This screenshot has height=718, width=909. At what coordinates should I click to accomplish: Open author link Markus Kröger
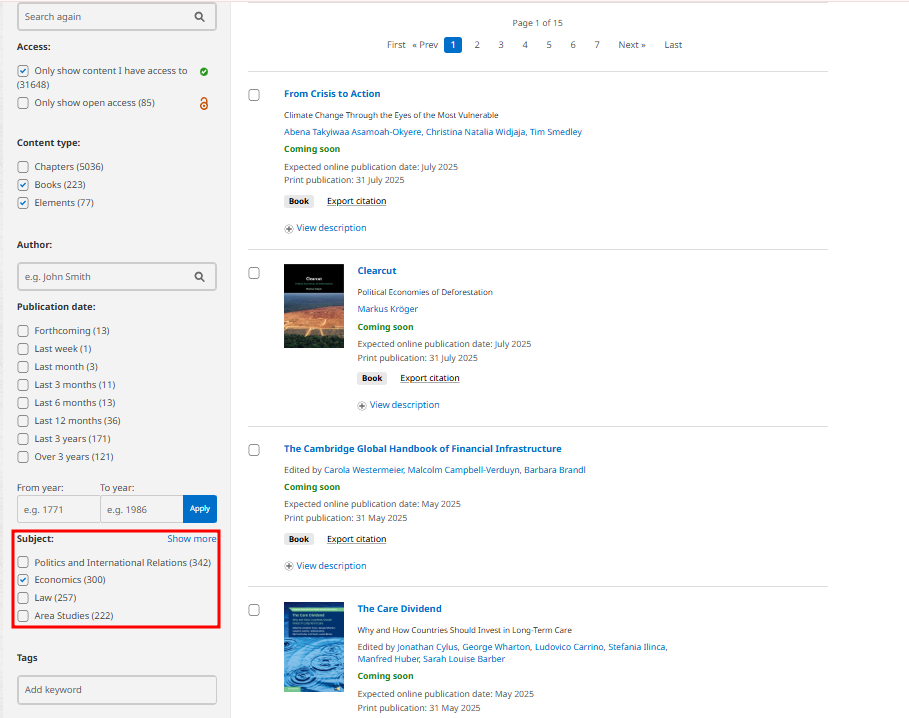coord(387,309)
